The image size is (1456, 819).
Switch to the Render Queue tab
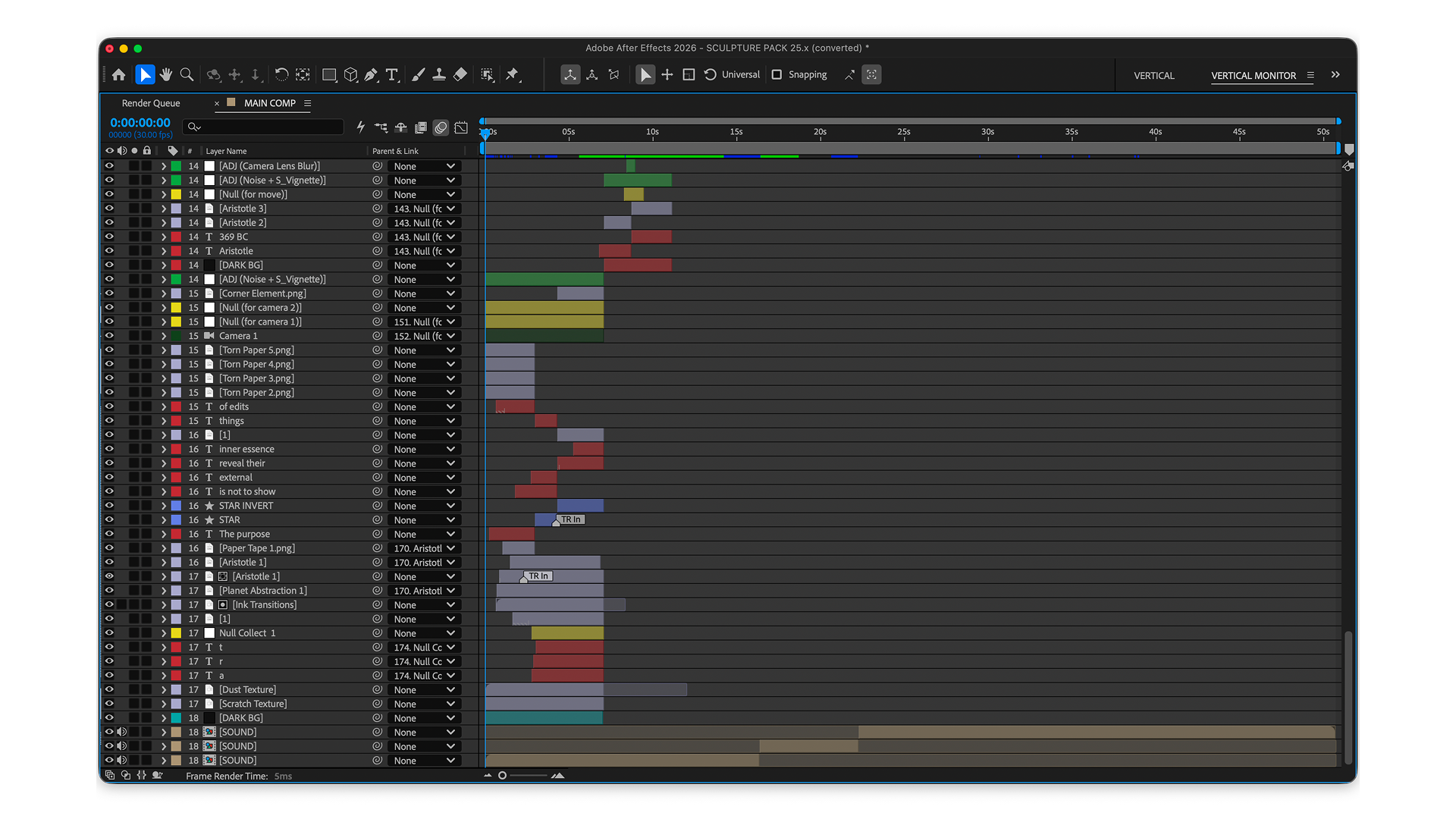(151, 103)
